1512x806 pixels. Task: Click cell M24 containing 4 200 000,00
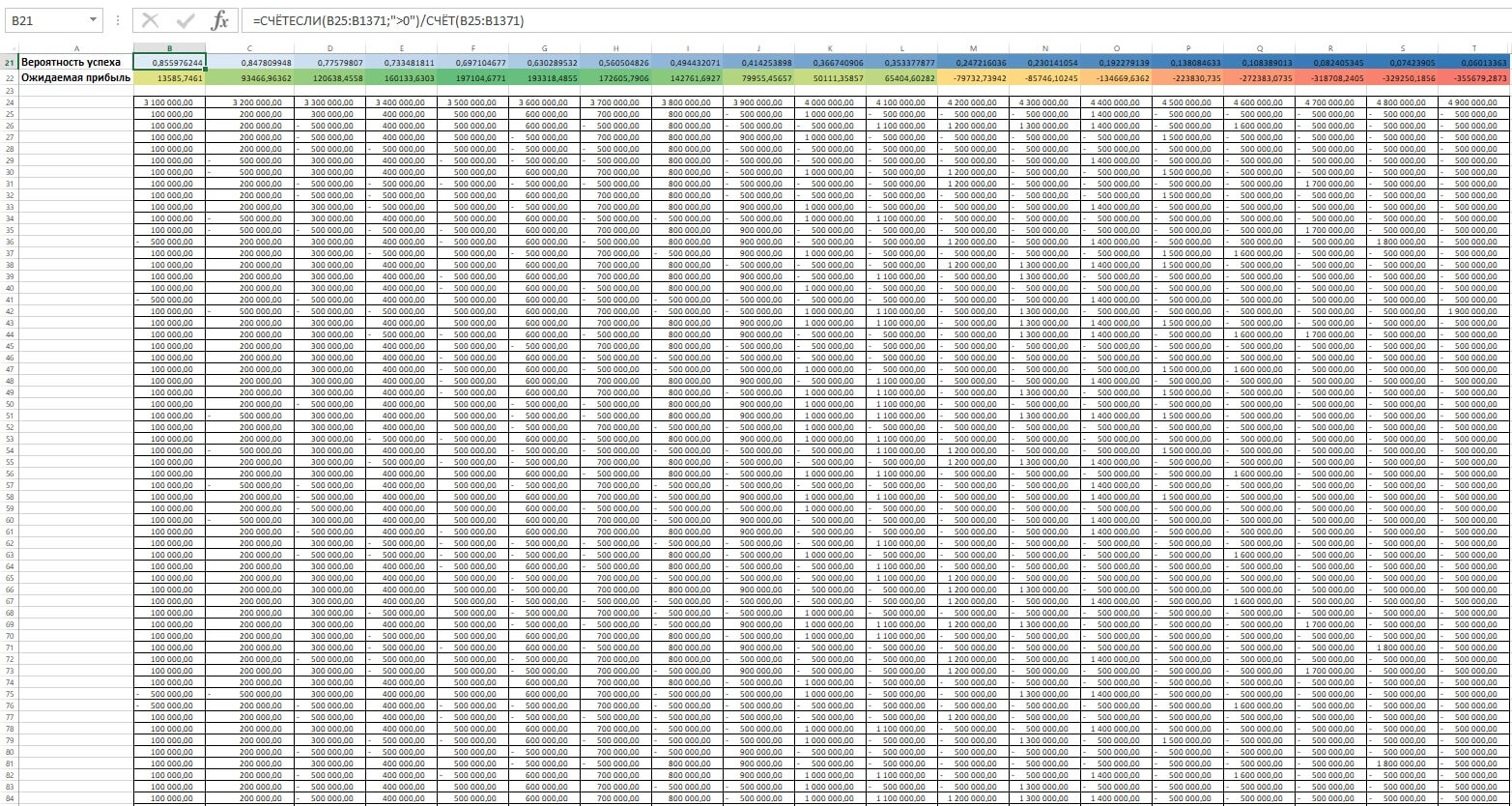click(973, 101)
